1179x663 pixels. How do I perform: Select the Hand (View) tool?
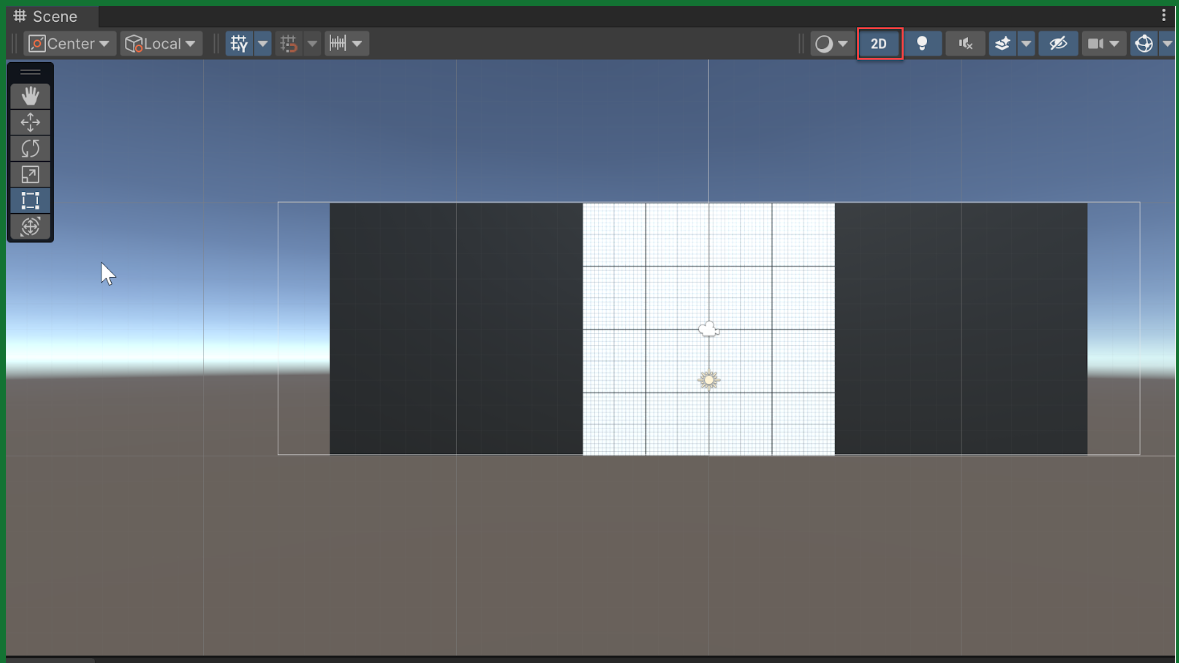point(30,96)
